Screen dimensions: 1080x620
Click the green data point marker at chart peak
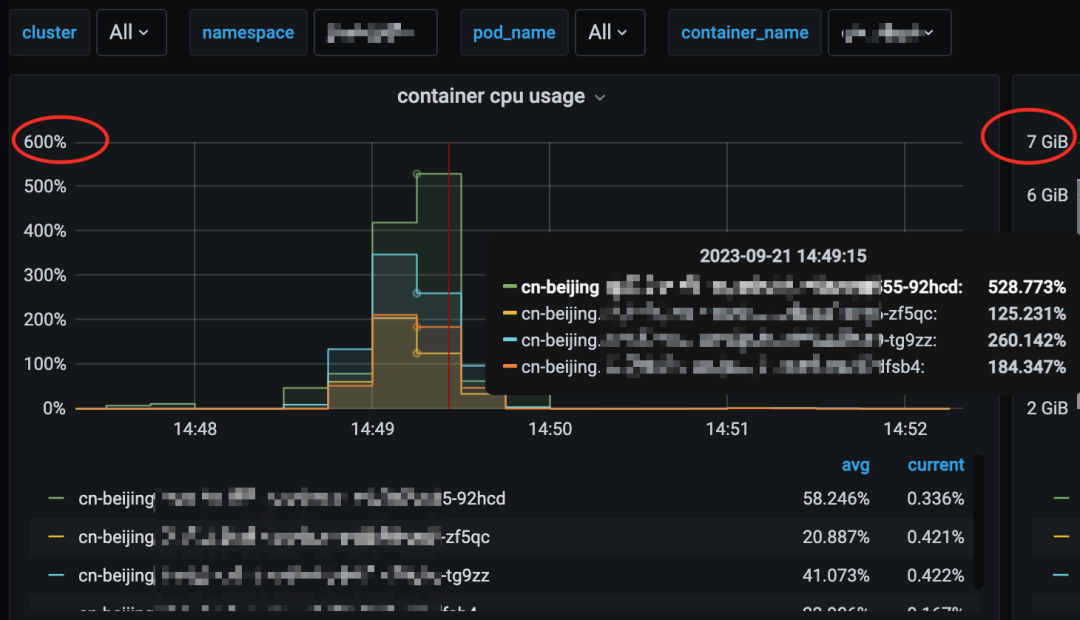click(x=417, y=174)
